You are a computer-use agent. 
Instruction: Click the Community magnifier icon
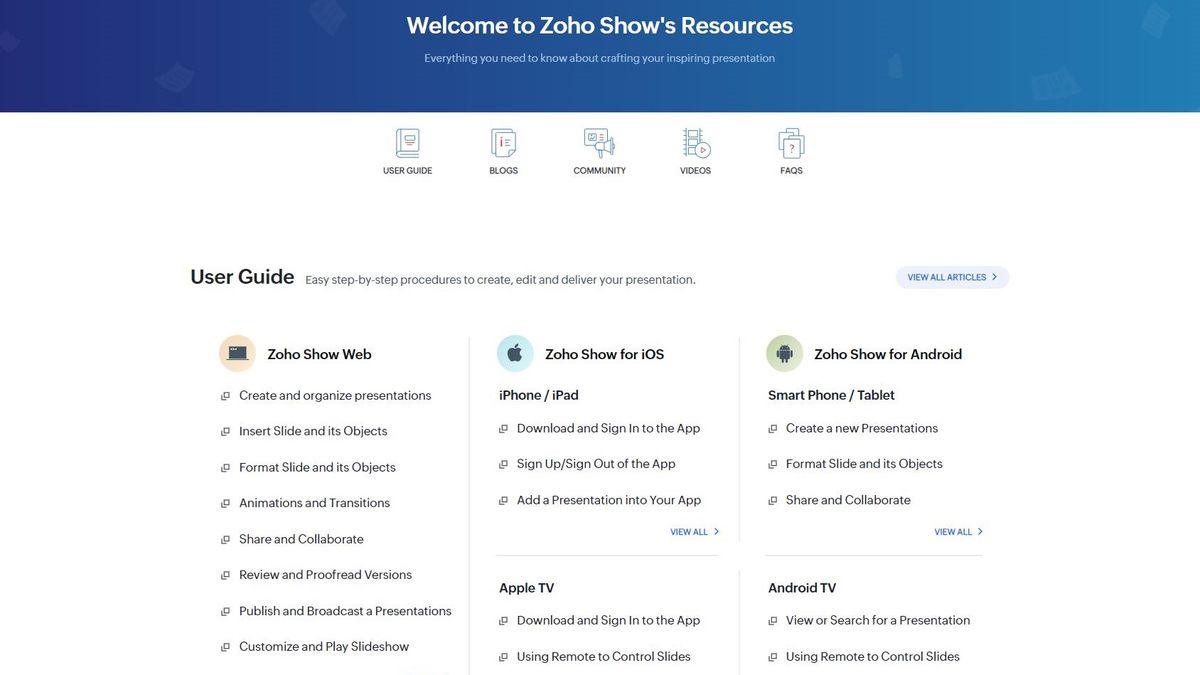pos(599,142)
